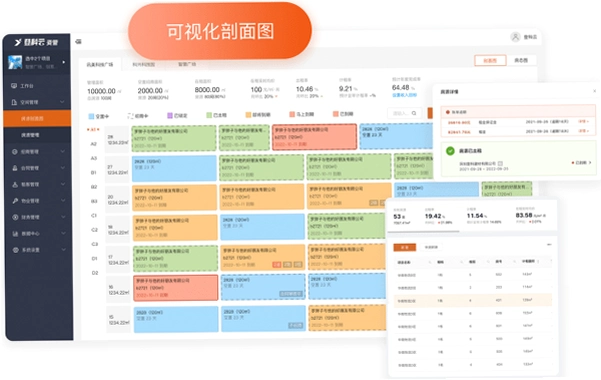601x380 pixels.
Task: Expand the sidebar menu with the circular clock-like icon
Action: click(63, 151)
